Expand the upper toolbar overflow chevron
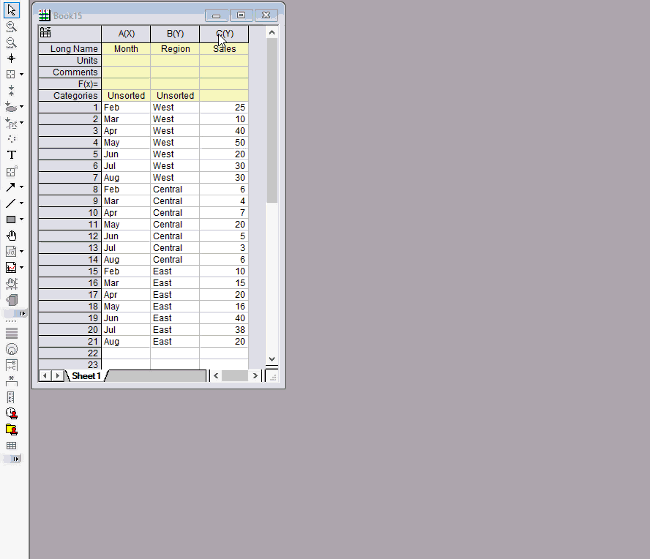This screenshot has height=559, width=650. click(22, 314)
